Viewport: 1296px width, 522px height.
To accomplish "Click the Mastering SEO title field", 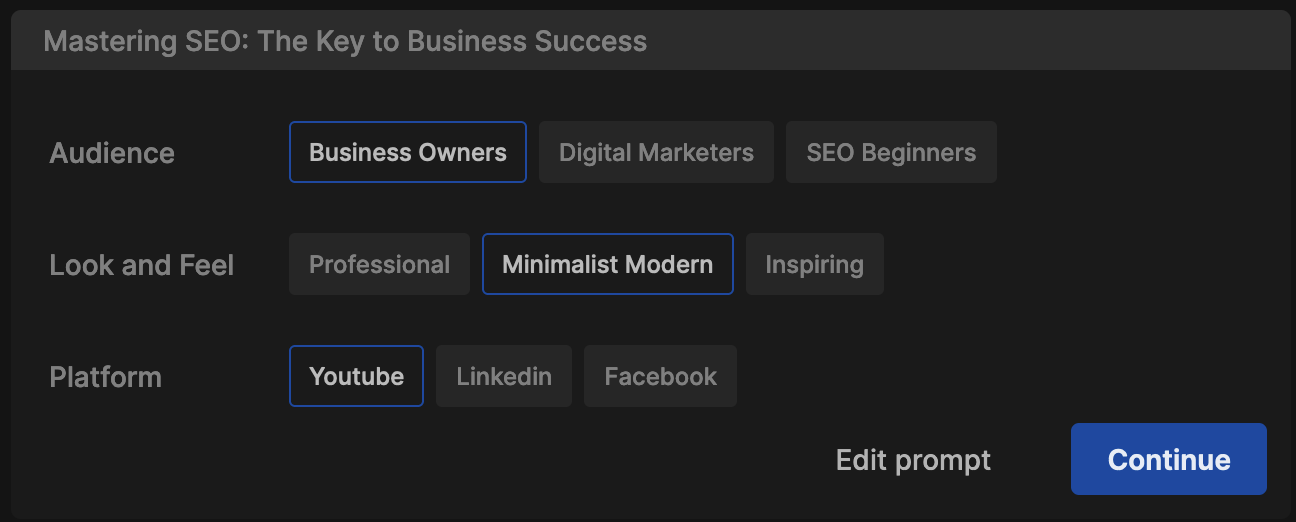I will [650, 41].
